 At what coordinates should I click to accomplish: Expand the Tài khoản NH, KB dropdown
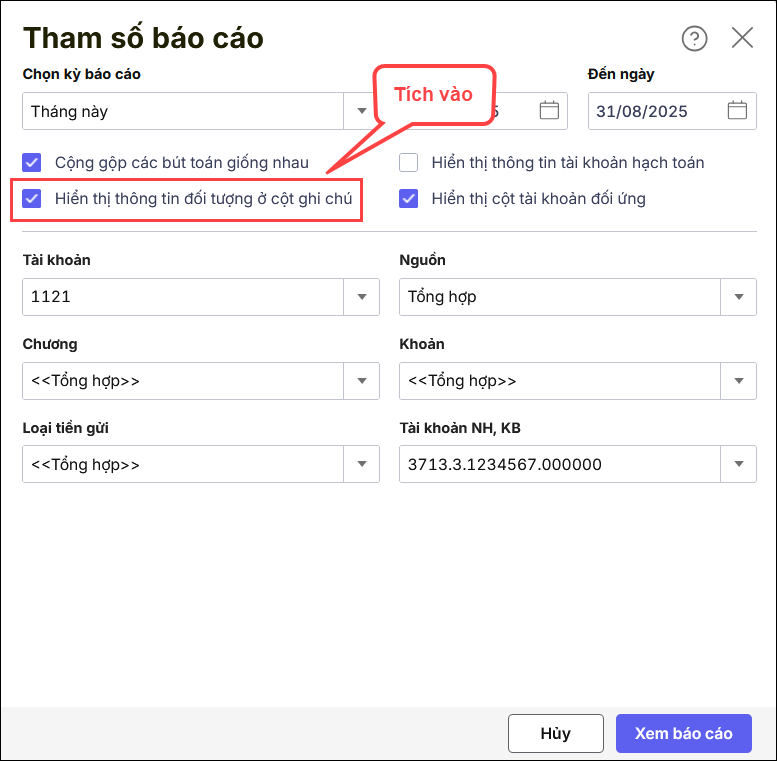click(738, 465)
